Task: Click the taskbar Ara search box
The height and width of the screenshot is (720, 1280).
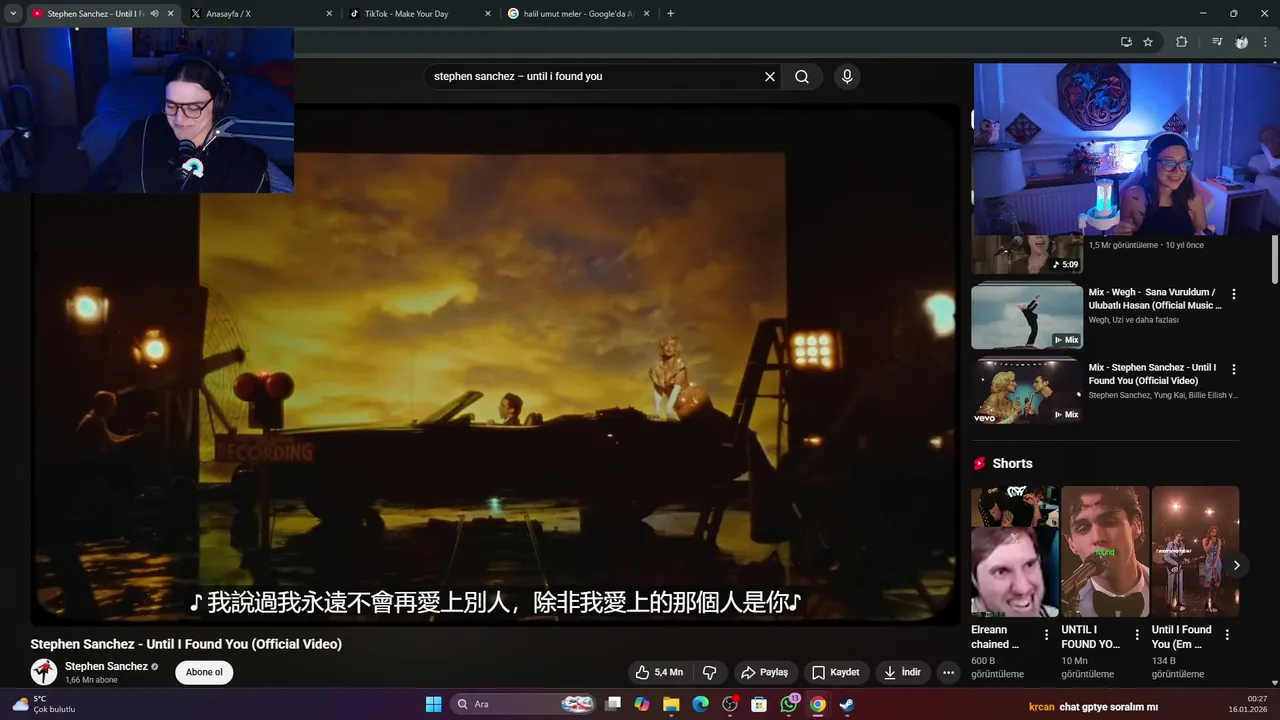Action: 524,704
